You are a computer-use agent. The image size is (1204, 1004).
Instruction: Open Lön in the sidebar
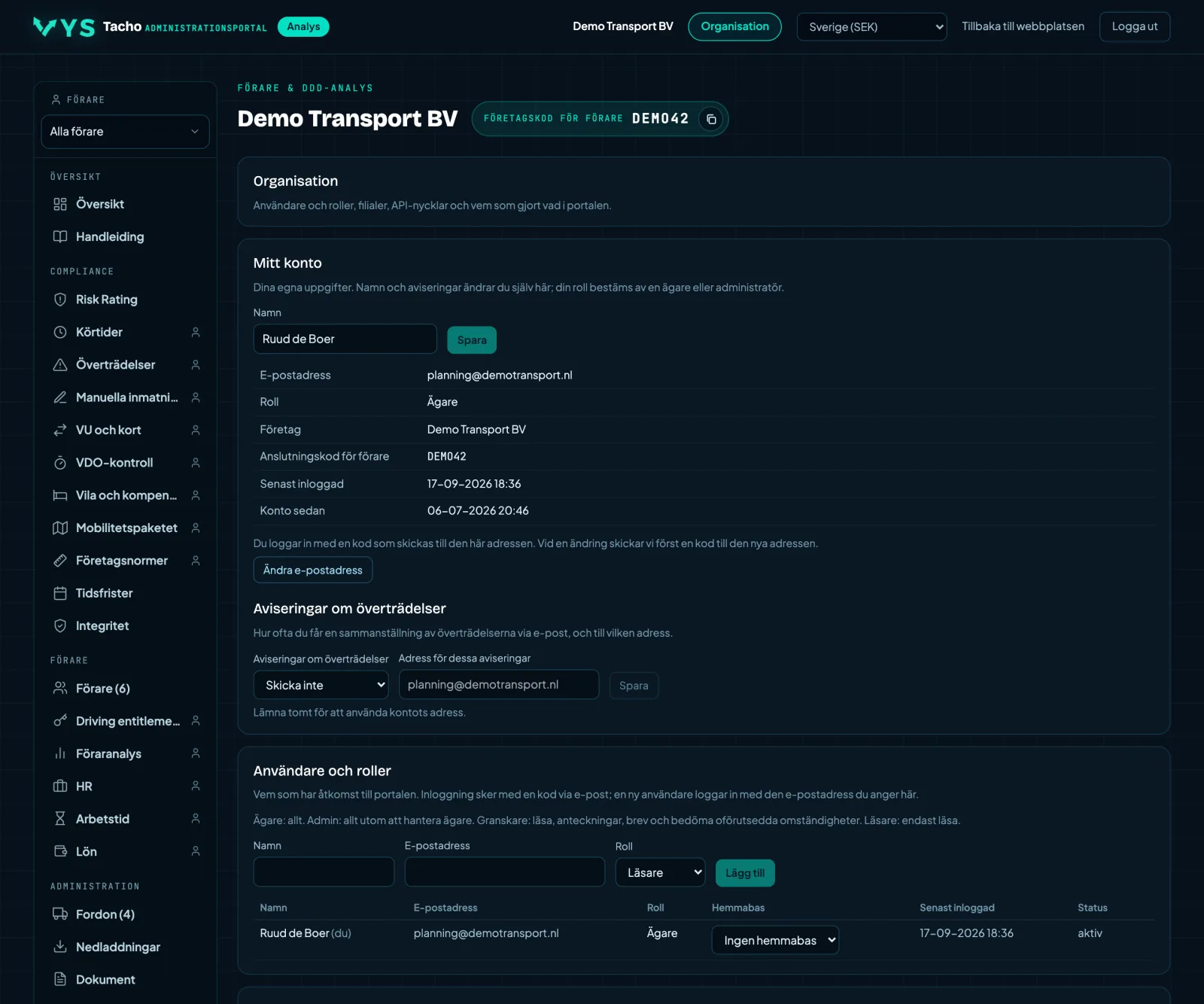125,851
